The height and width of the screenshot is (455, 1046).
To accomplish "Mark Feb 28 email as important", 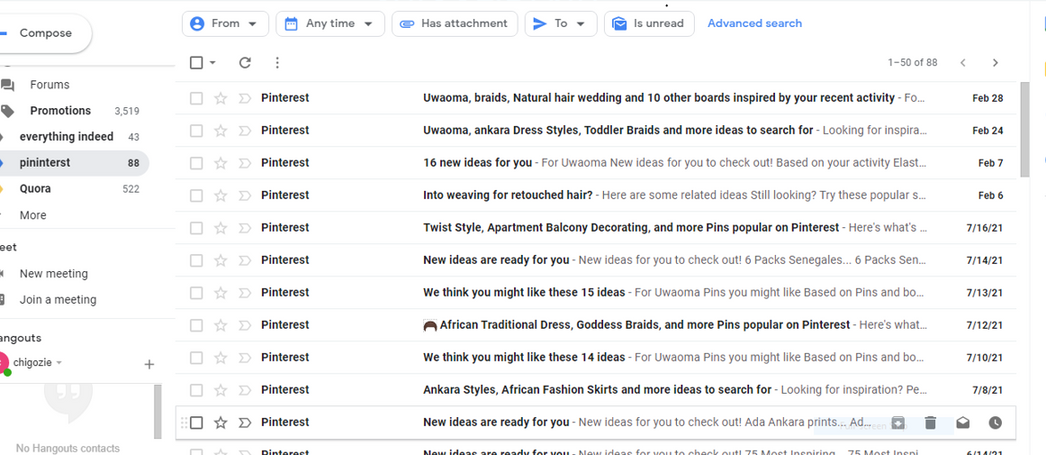I will click(245, 98).
